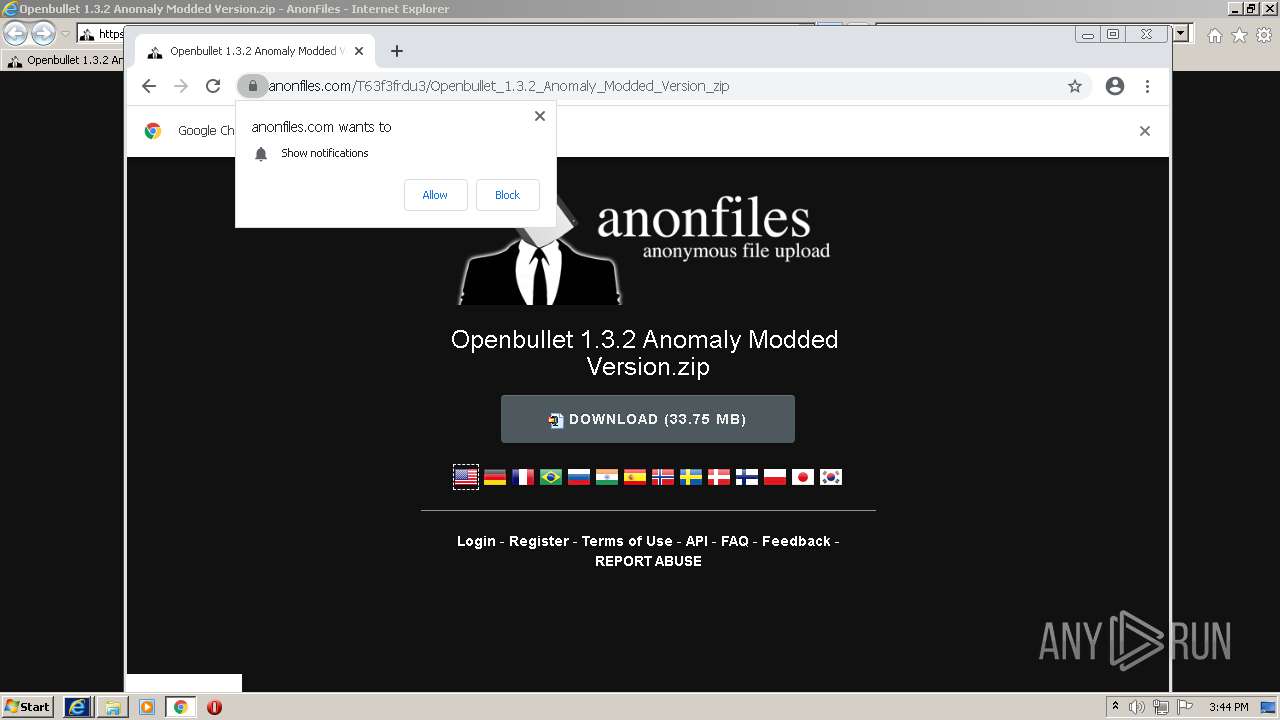Switch to Chrome in the taskbar
Image resolution: width=1280 pixels, height=720 pixels.
click(181, 707)
